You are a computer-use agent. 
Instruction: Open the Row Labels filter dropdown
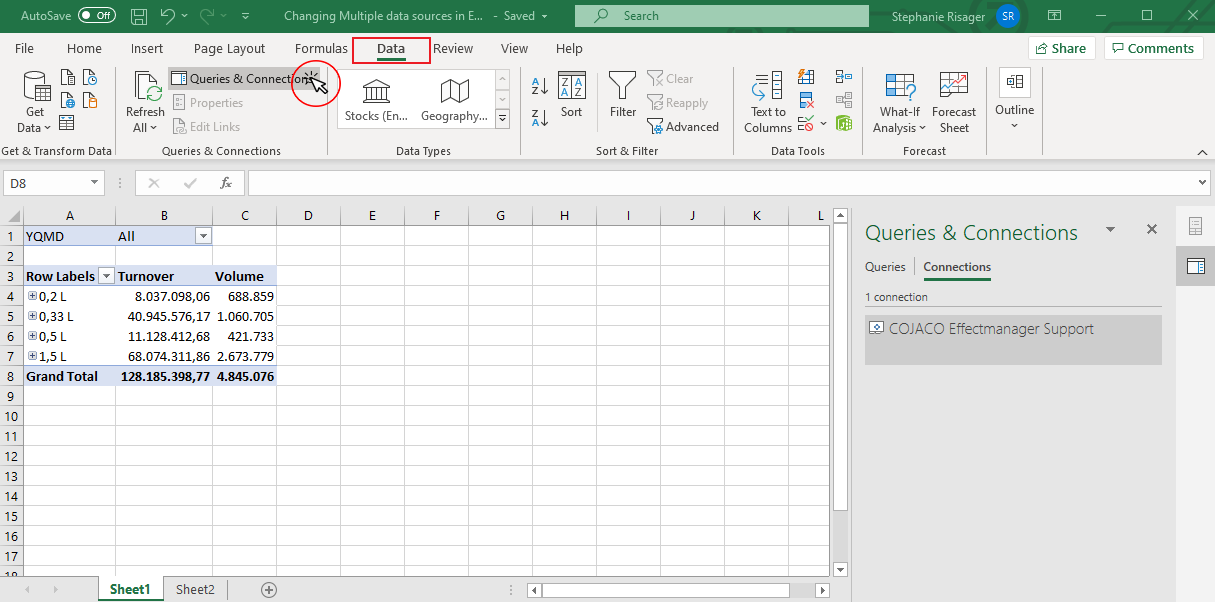click(106, 275)
